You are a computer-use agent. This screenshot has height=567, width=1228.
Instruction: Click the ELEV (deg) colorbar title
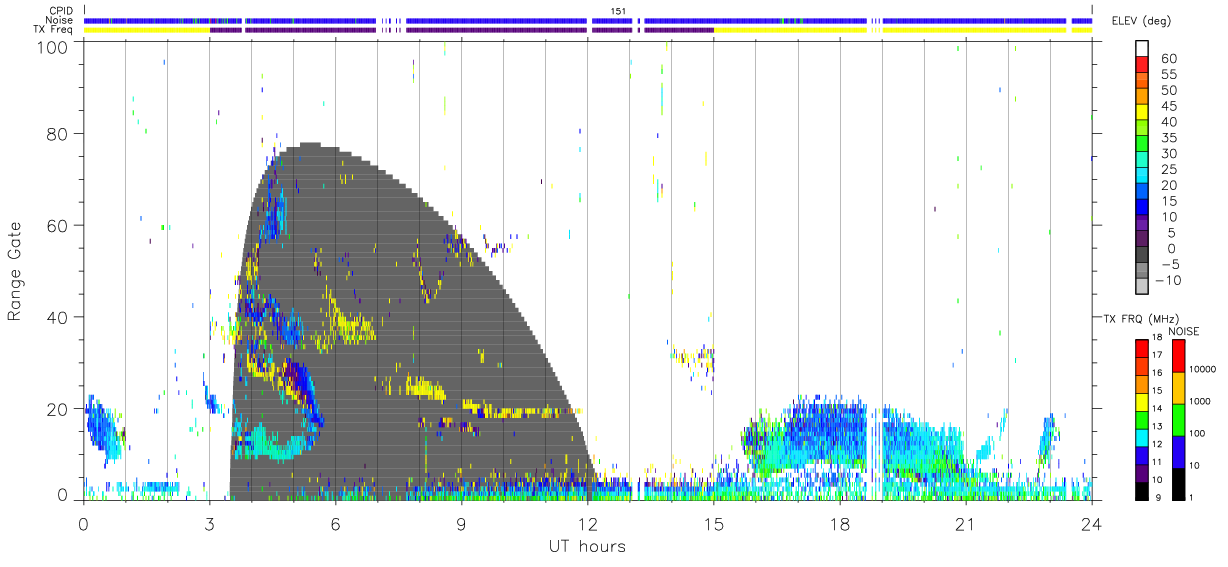pyautogui.click(x=1141, y=21)
